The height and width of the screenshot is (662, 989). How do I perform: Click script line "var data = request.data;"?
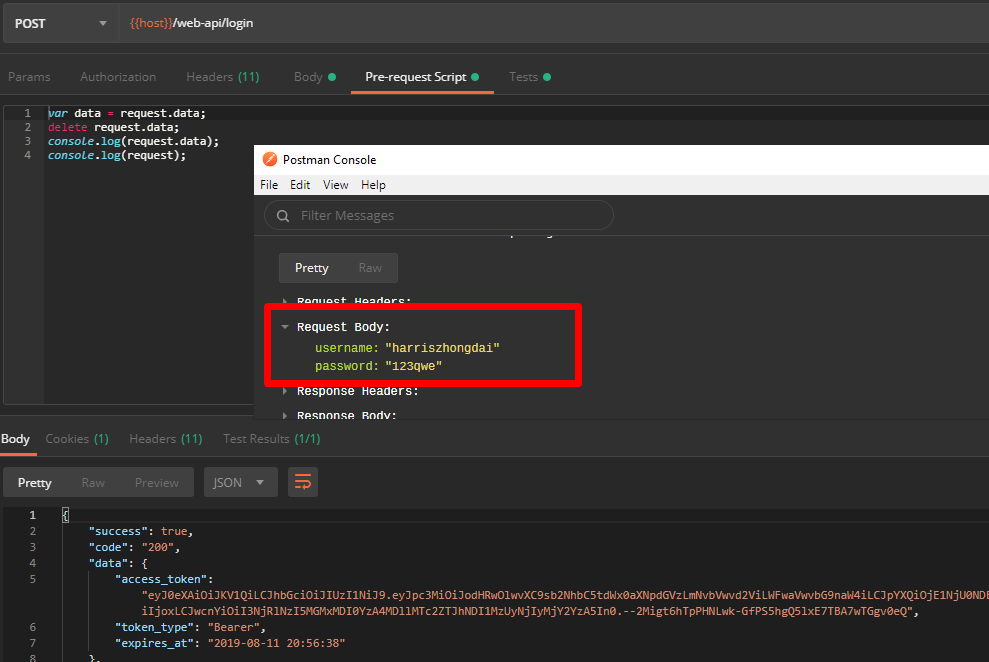[127, 113]
